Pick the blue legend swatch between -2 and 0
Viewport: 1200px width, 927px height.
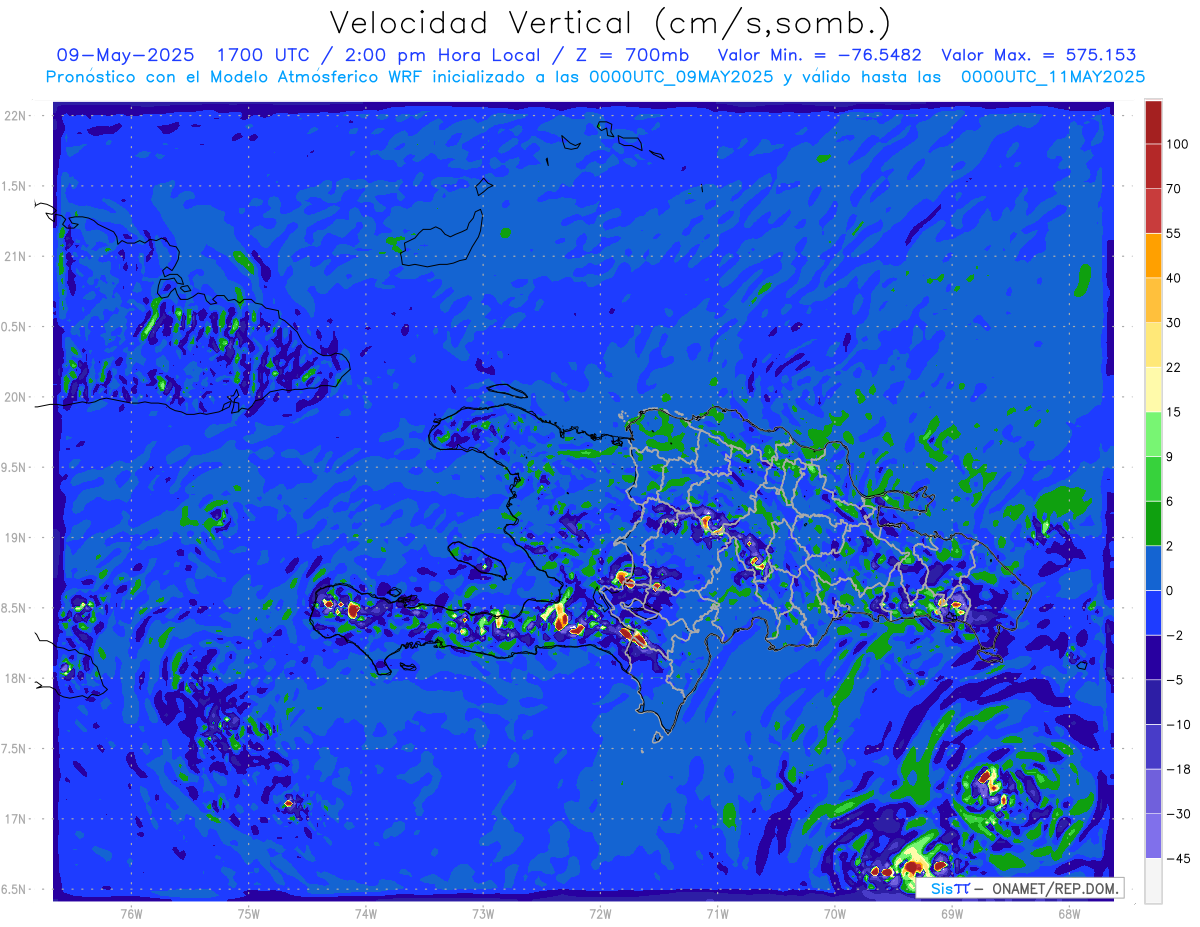pos(1153,612)
